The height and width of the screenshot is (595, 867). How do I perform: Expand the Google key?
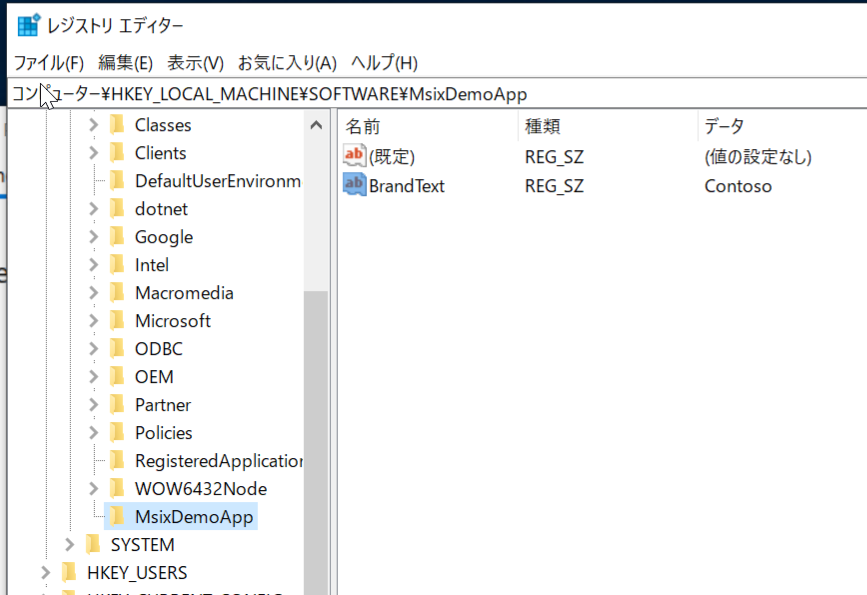93,237
